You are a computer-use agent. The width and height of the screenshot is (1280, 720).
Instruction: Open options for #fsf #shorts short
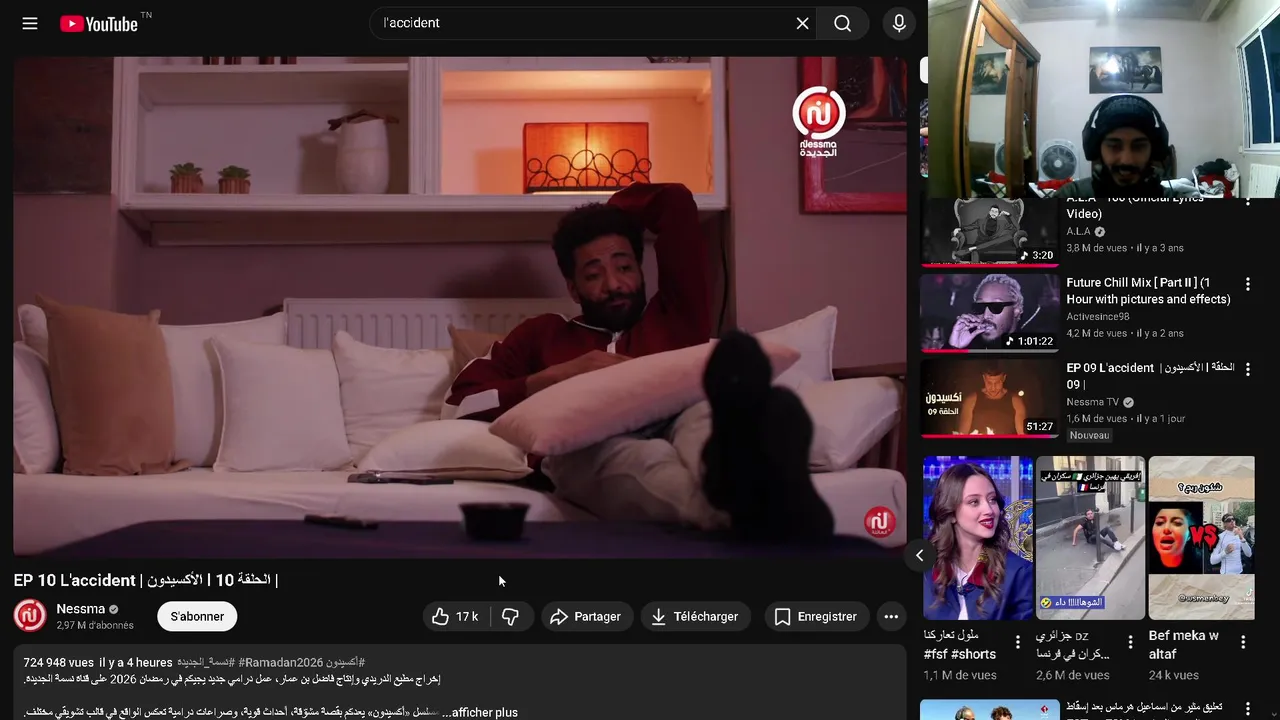(x=1018, y=643)
